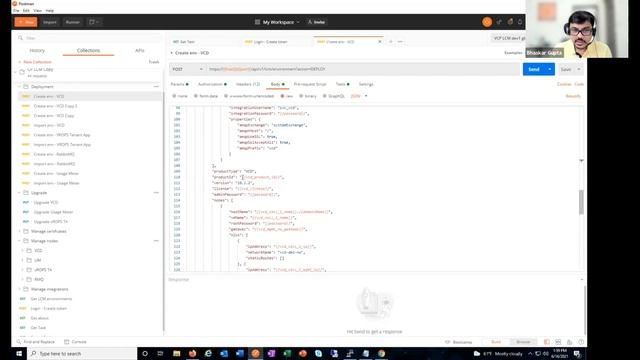Open more actions for Manage nodes folder

click(x=156, y=241)
